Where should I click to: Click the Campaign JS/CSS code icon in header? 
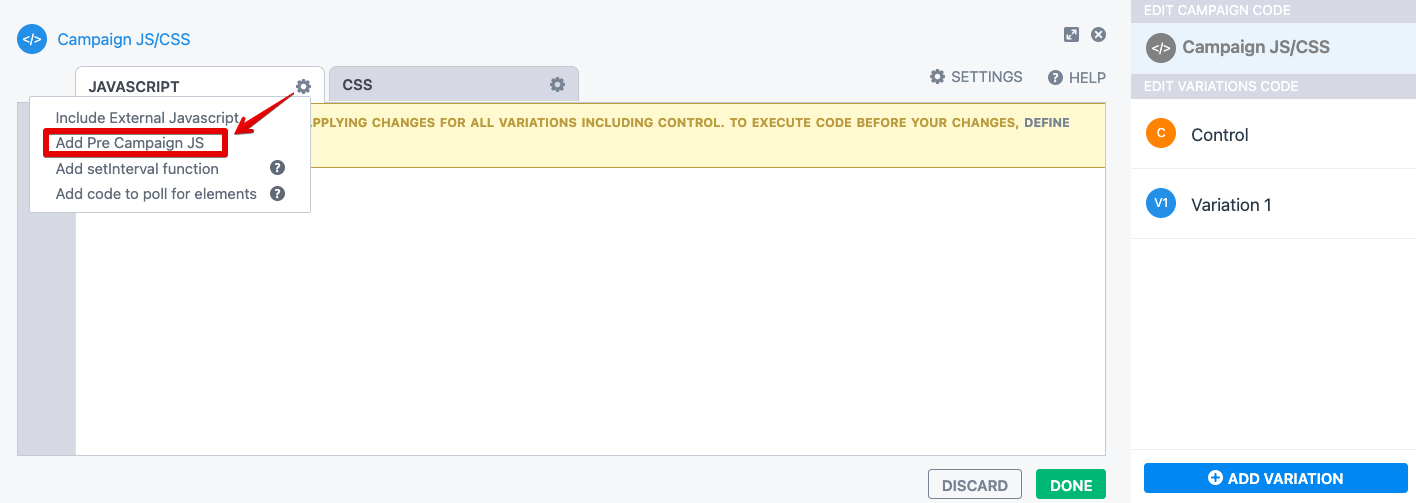[x=32, y=40]
